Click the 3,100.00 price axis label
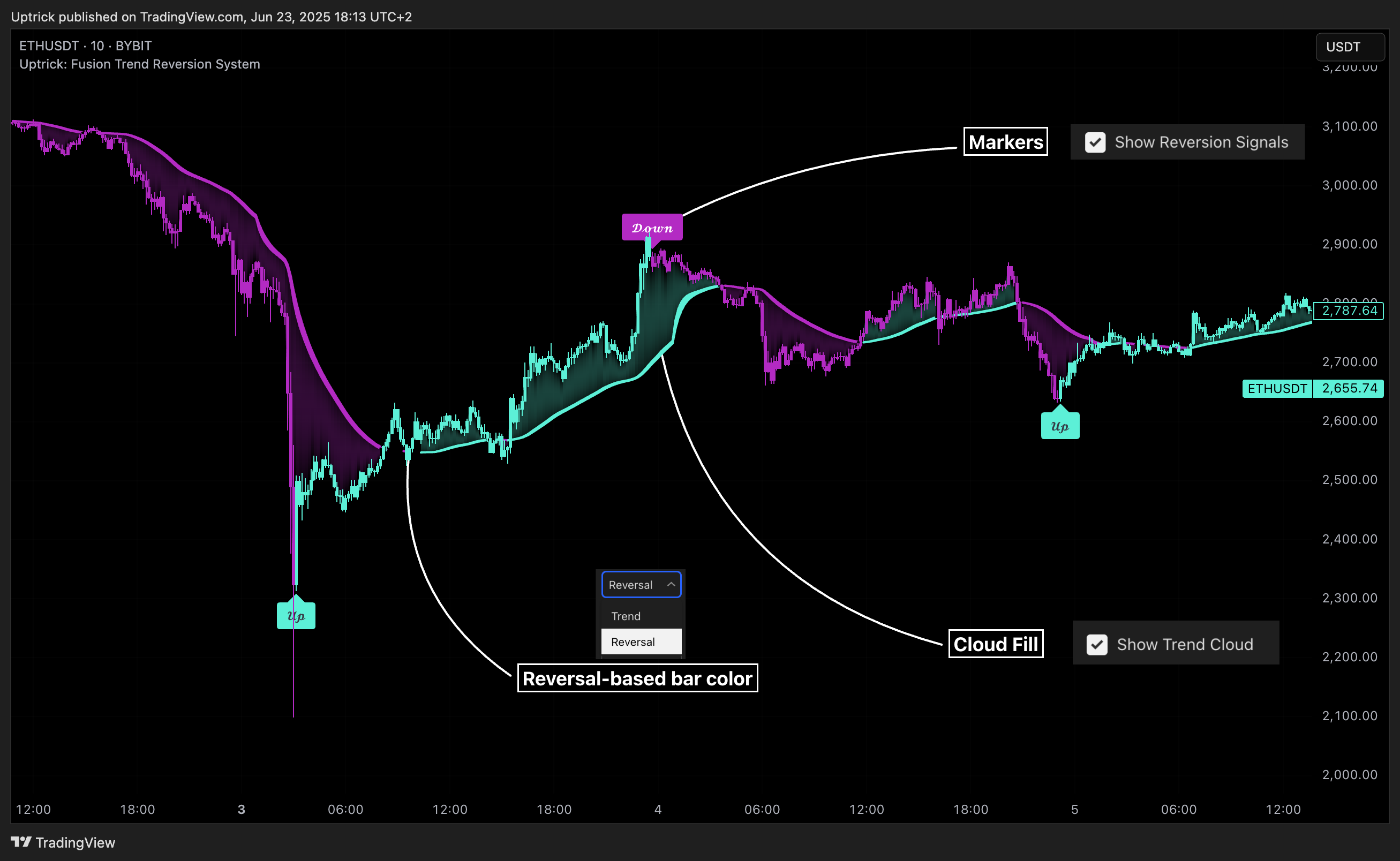 coord(1349,126)
